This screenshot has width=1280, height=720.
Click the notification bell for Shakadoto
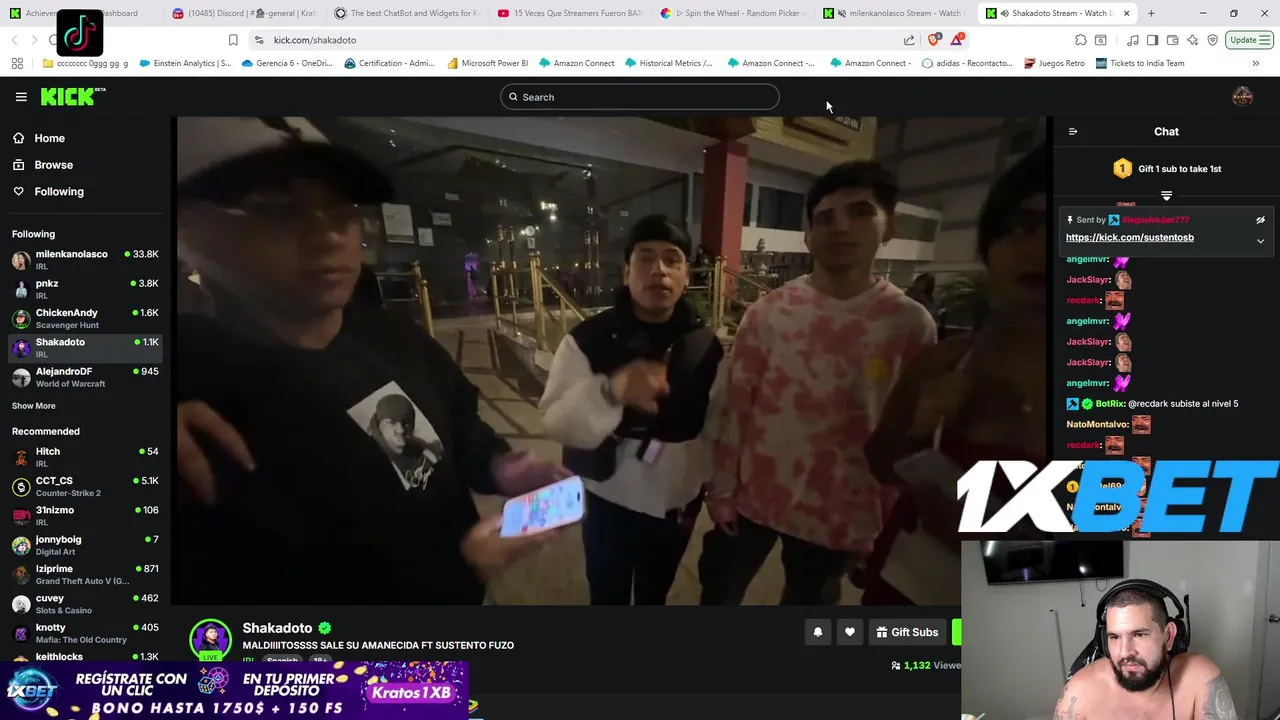coord(817,632)
